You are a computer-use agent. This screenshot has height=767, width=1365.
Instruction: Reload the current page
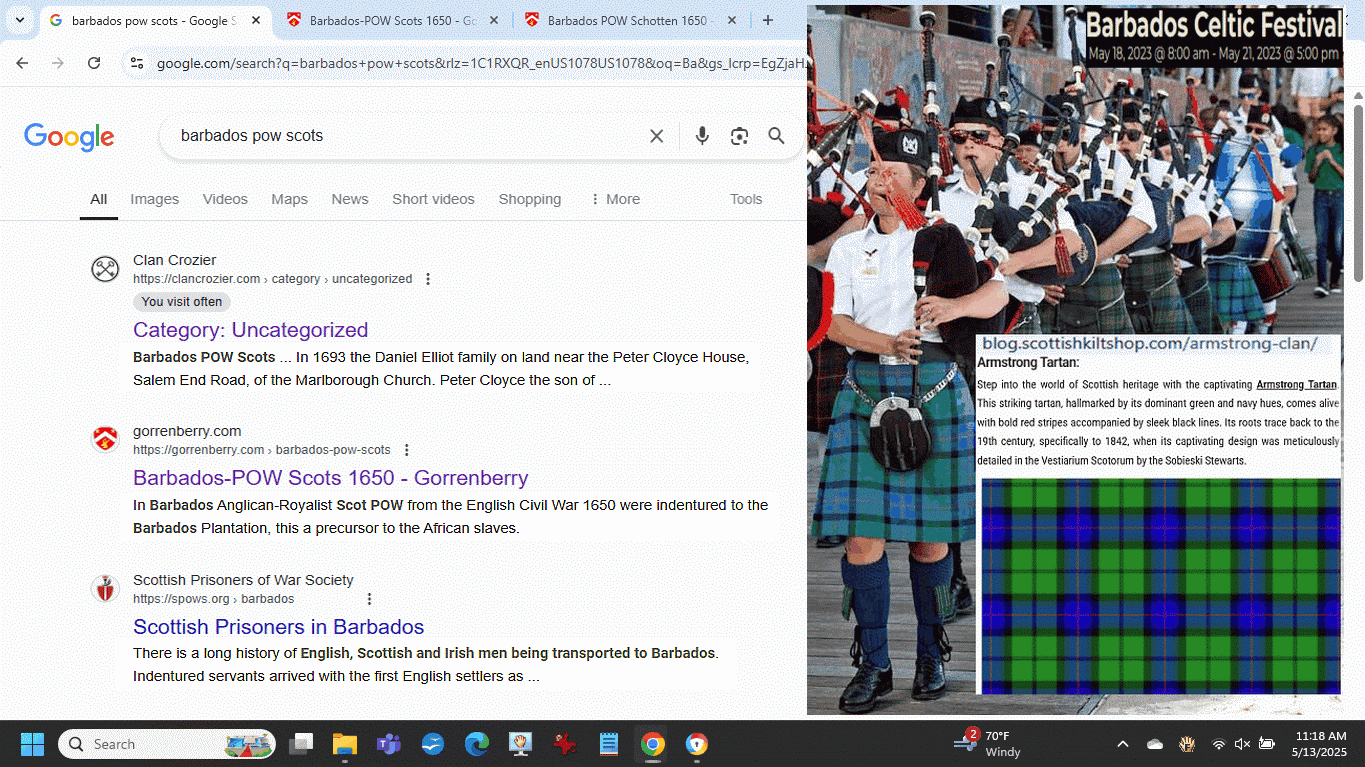94,63
